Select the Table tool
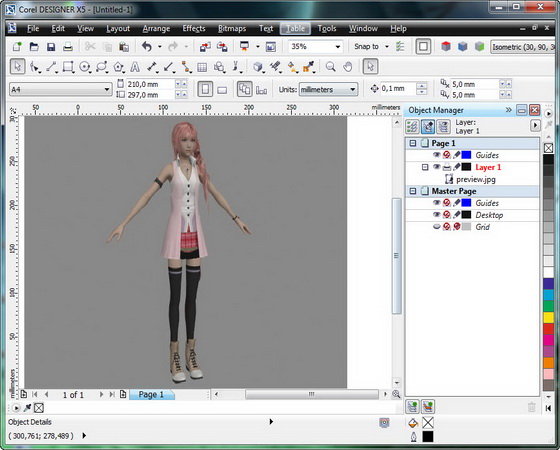Viewport: 560px width, 450px height. pyautogui.click(x=202, y=67)
